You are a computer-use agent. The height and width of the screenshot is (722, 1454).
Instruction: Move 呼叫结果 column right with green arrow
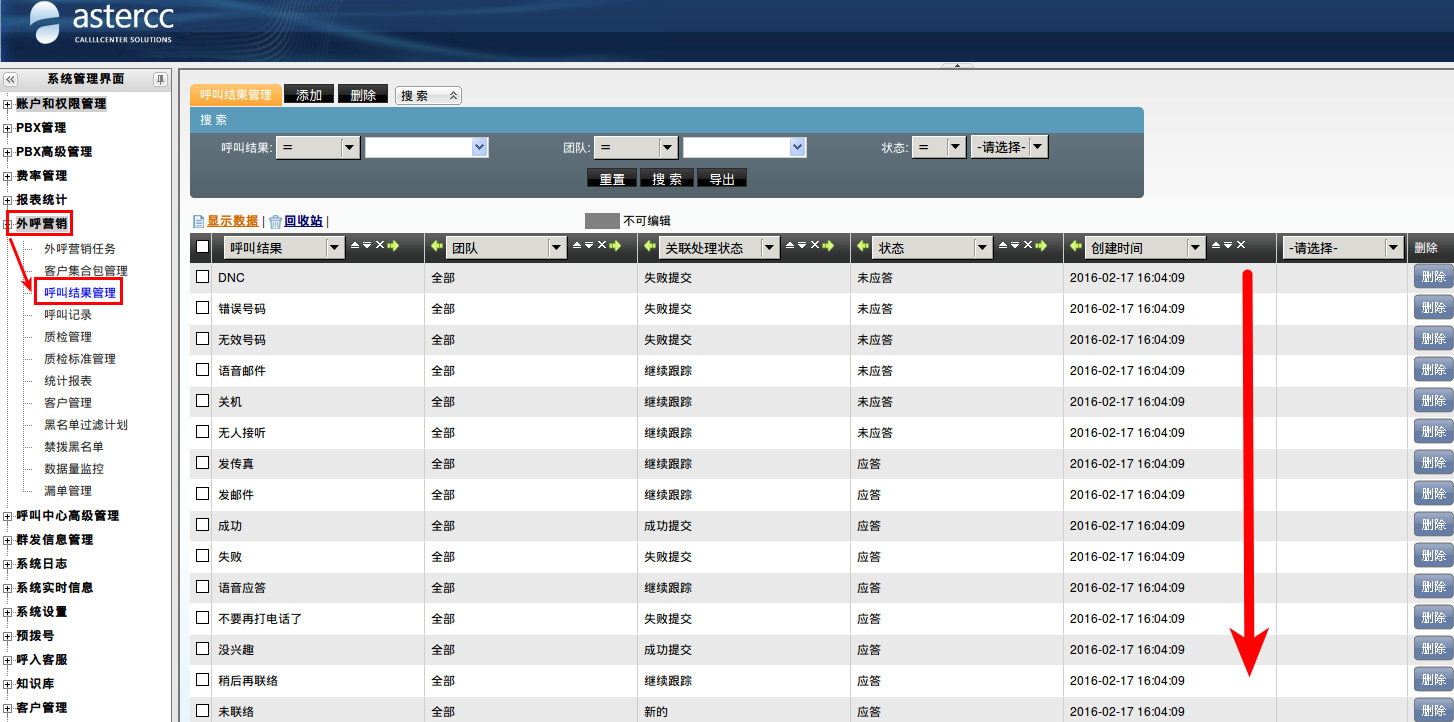tap(393, 246)
